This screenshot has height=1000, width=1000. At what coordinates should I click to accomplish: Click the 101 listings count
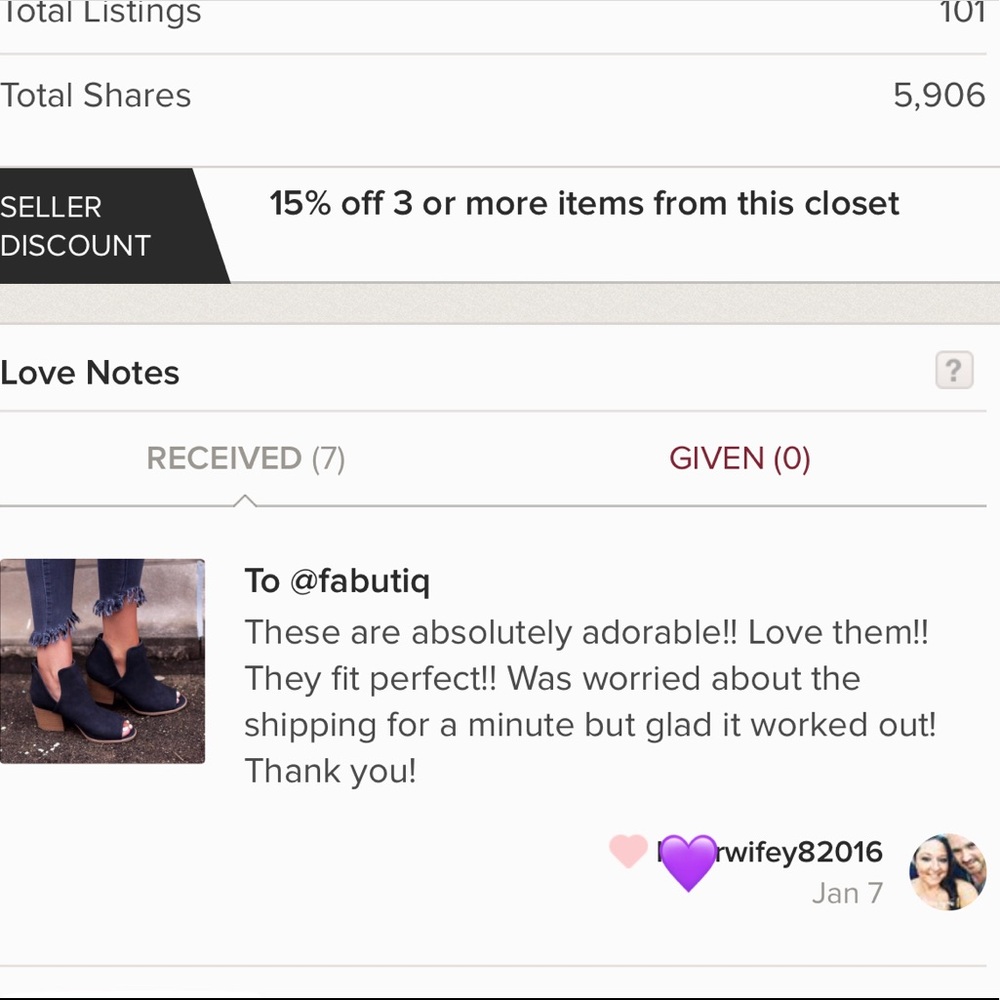962,13
